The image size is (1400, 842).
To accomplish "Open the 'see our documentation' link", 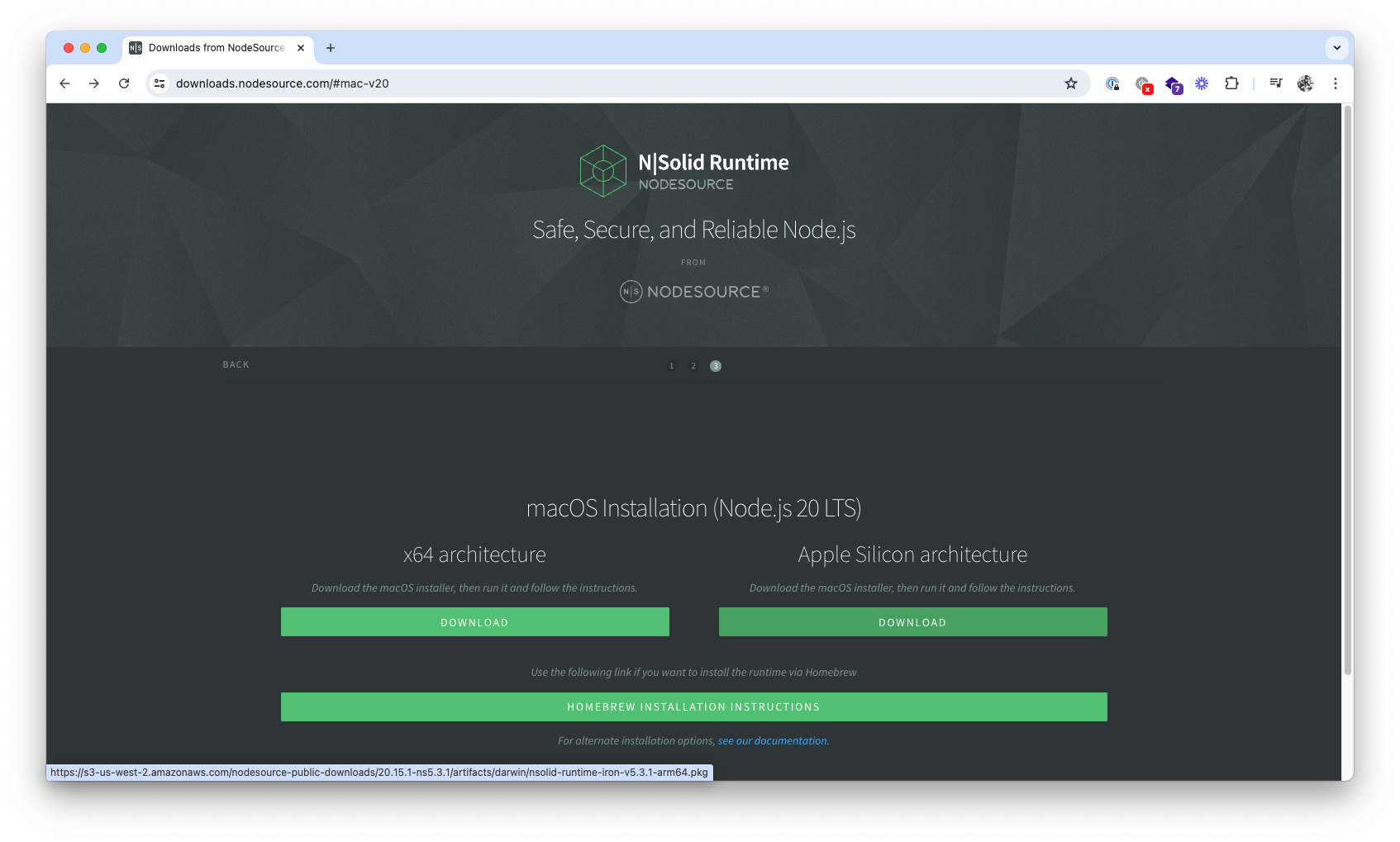I will click(x=772, y=741).
